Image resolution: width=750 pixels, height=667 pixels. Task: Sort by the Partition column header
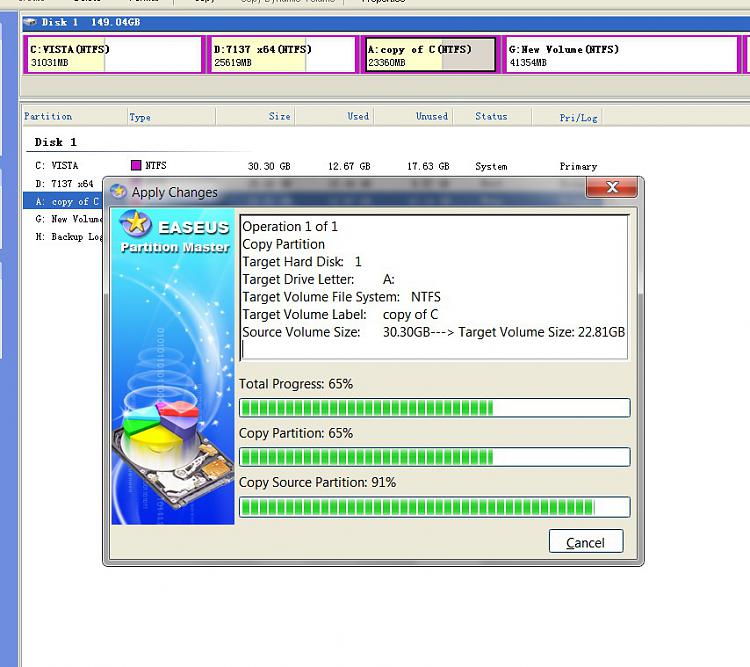(48, 117)
